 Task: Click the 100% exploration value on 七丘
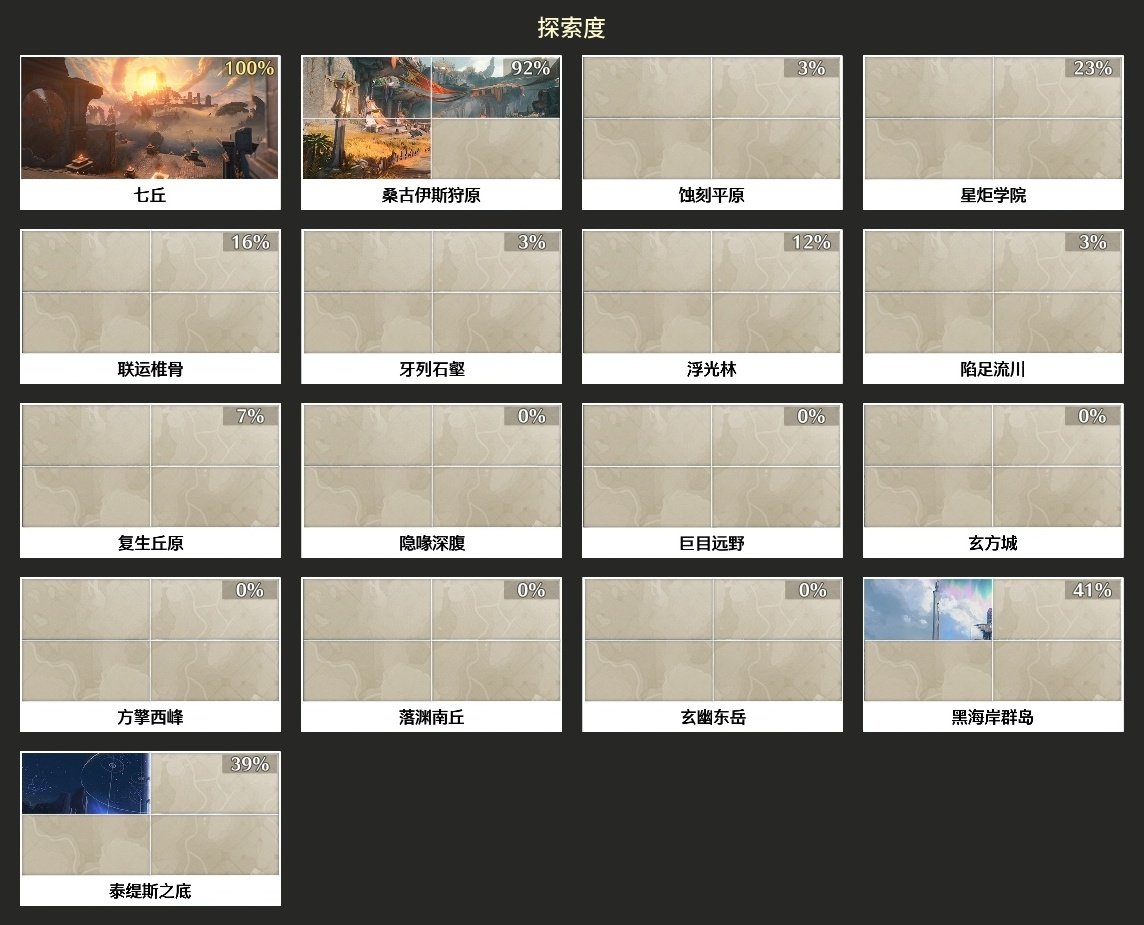coord(250,68)
